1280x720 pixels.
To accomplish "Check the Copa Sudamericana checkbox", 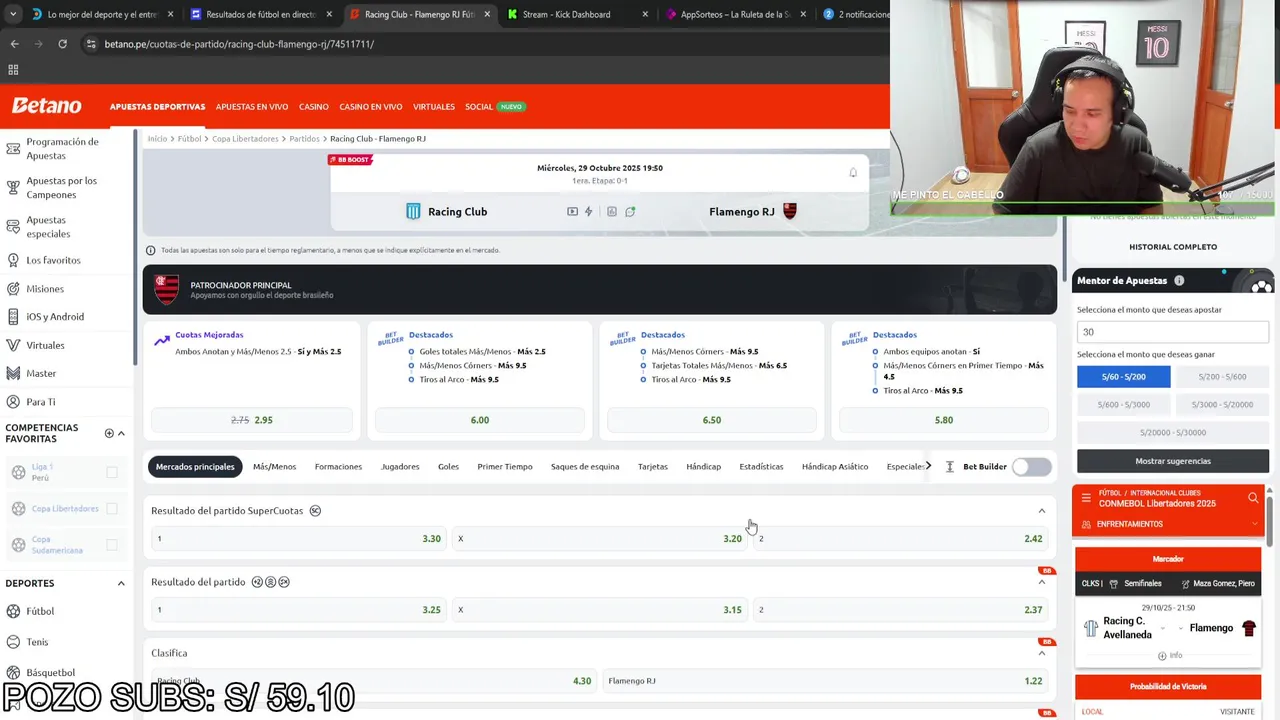I will pyautogui.click(x=112, y=545).
